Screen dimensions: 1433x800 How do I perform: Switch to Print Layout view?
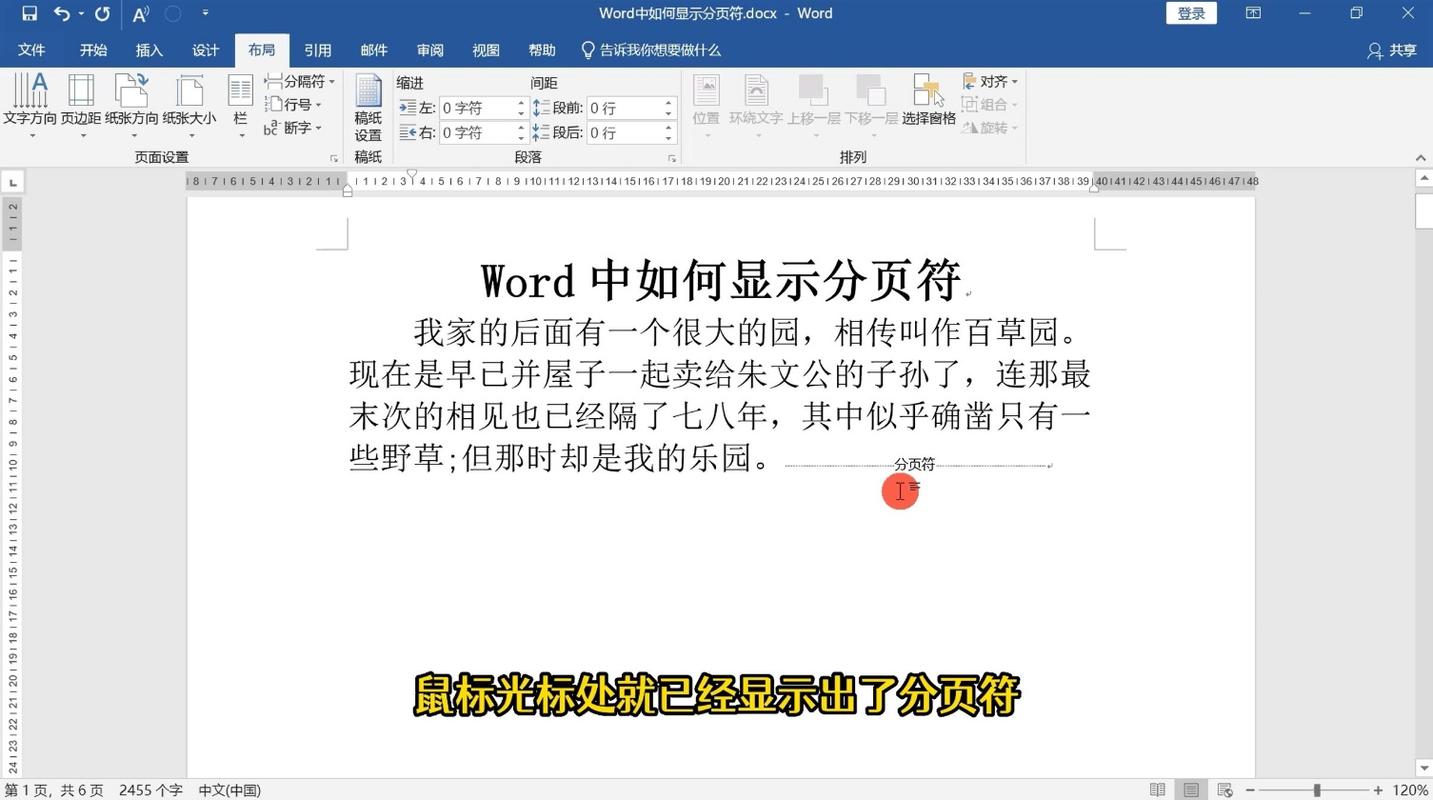[x=1191, y=790]
